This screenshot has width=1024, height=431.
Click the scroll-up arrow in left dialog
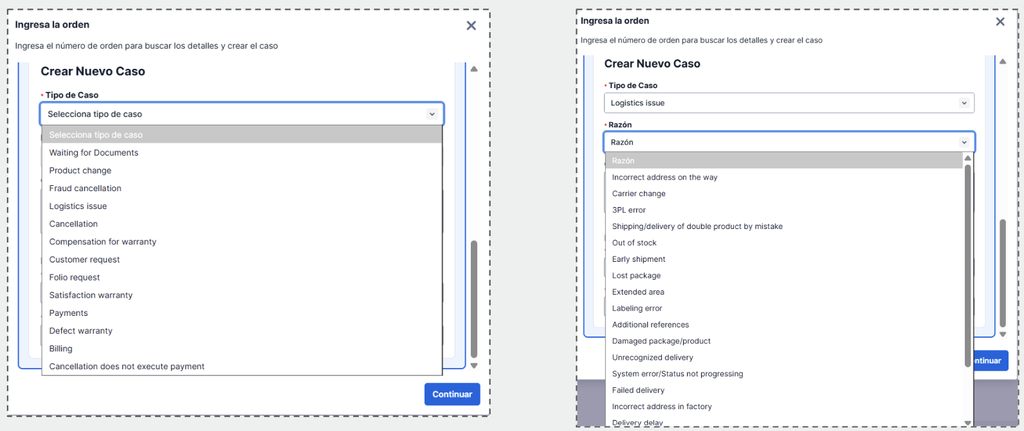coord(474,69)
